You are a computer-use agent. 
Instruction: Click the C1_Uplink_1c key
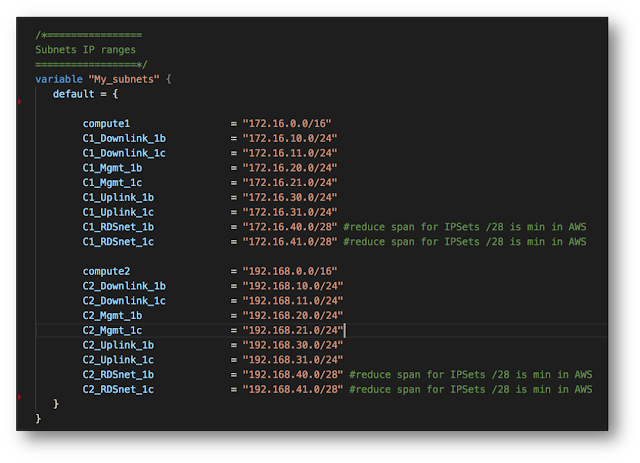point(118,212)
